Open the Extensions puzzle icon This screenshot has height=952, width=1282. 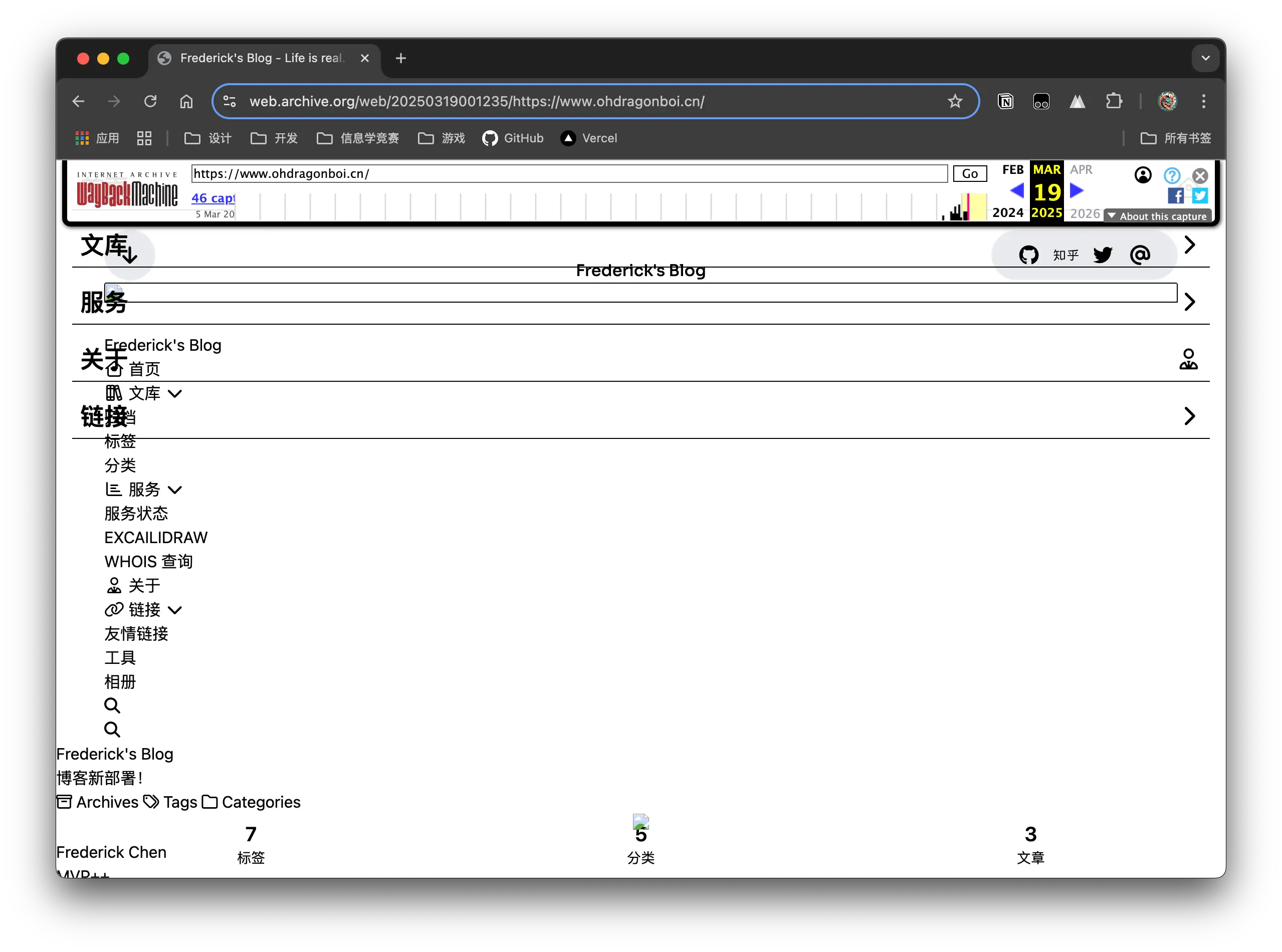tap(1114, 101)
